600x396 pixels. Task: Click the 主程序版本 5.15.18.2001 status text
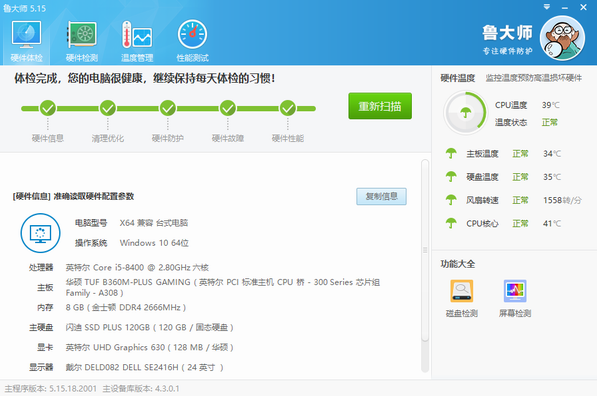[51, 389]
